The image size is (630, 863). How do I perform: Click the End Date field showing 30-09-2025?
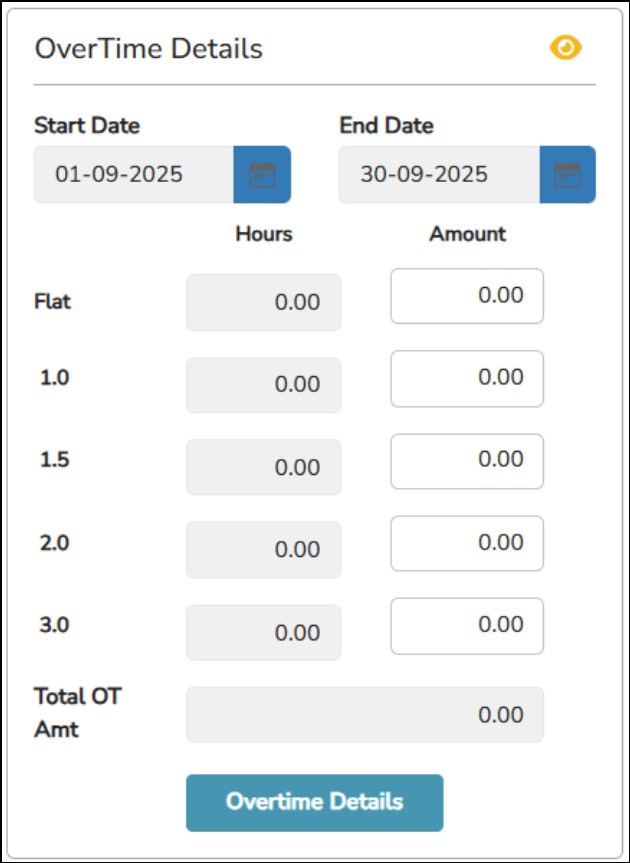(439, 175)
